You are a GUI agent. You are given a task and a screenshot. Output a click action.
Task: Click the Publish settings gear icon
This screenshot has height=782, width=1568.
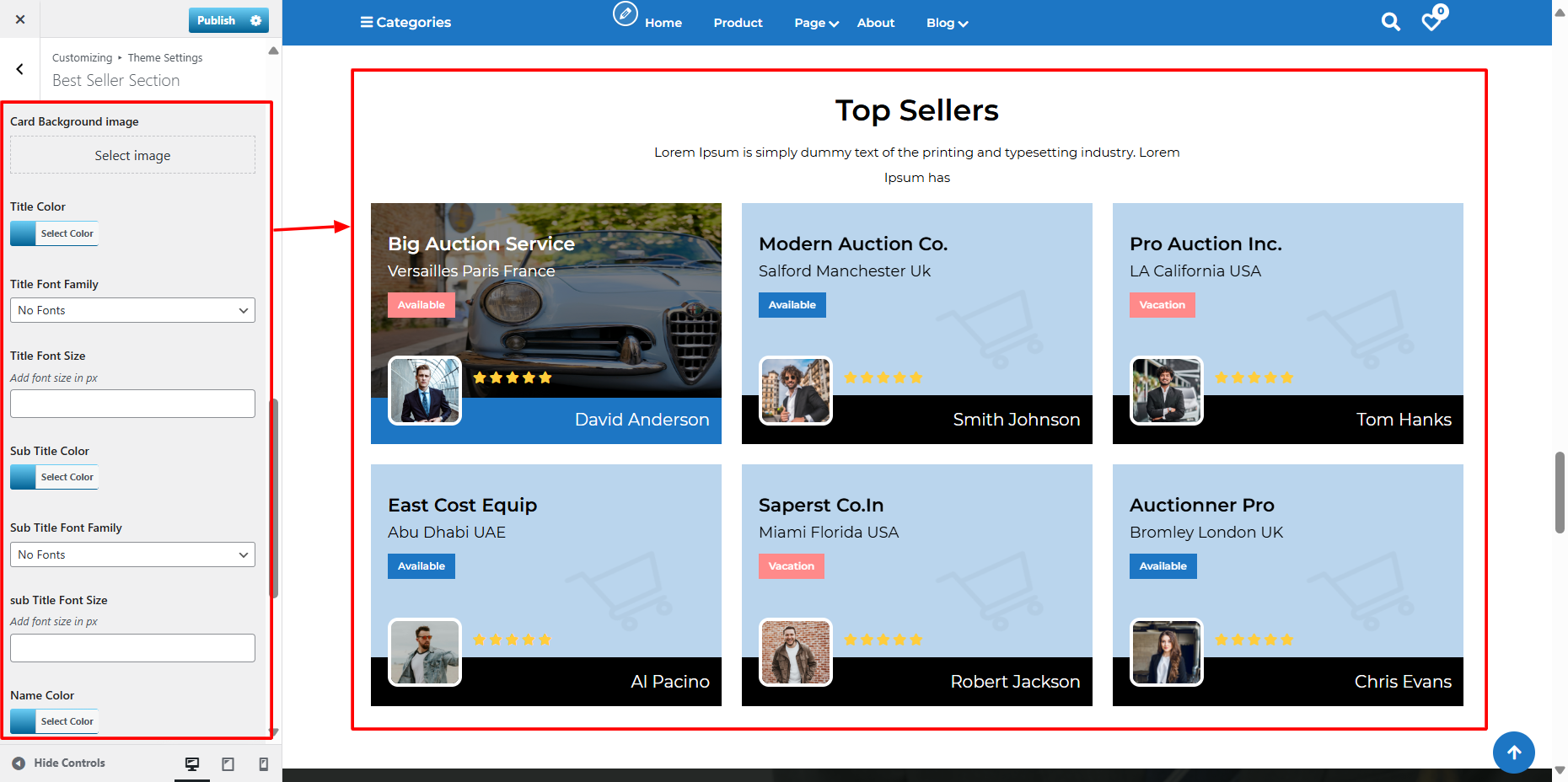point(256,20)
